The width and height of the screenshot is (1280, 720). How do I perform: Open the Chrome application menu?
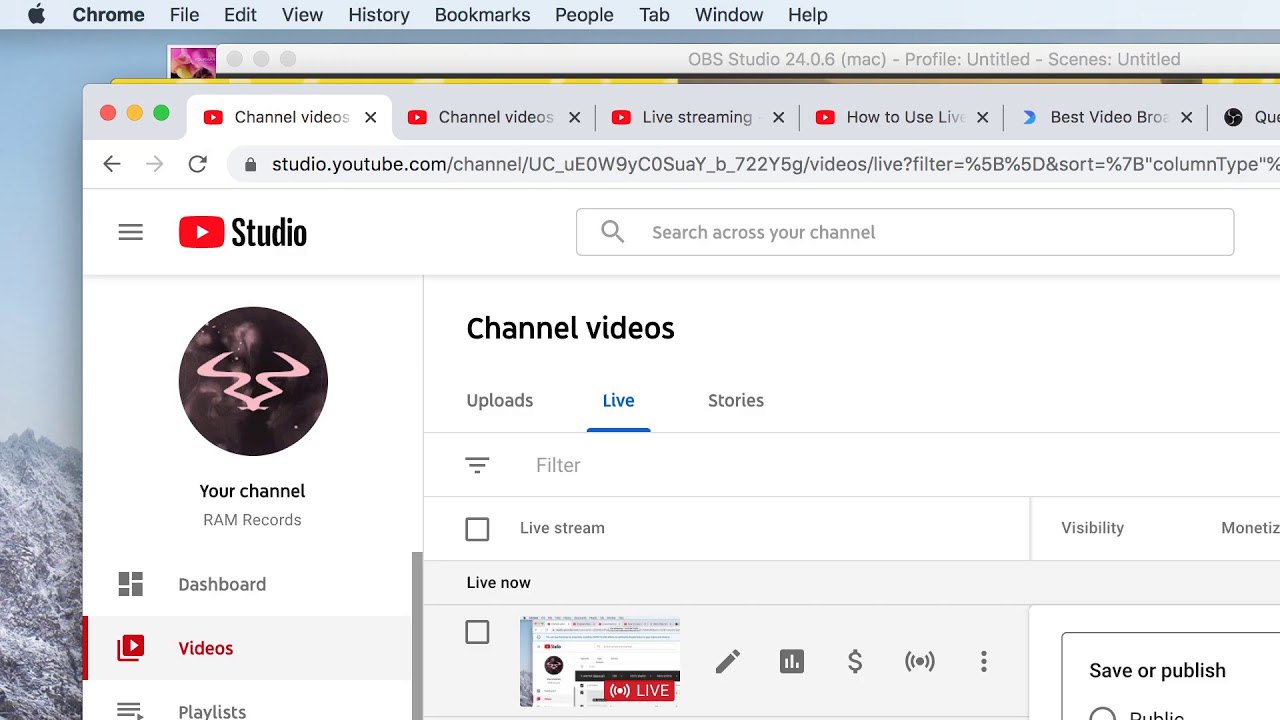coord(109,15)
